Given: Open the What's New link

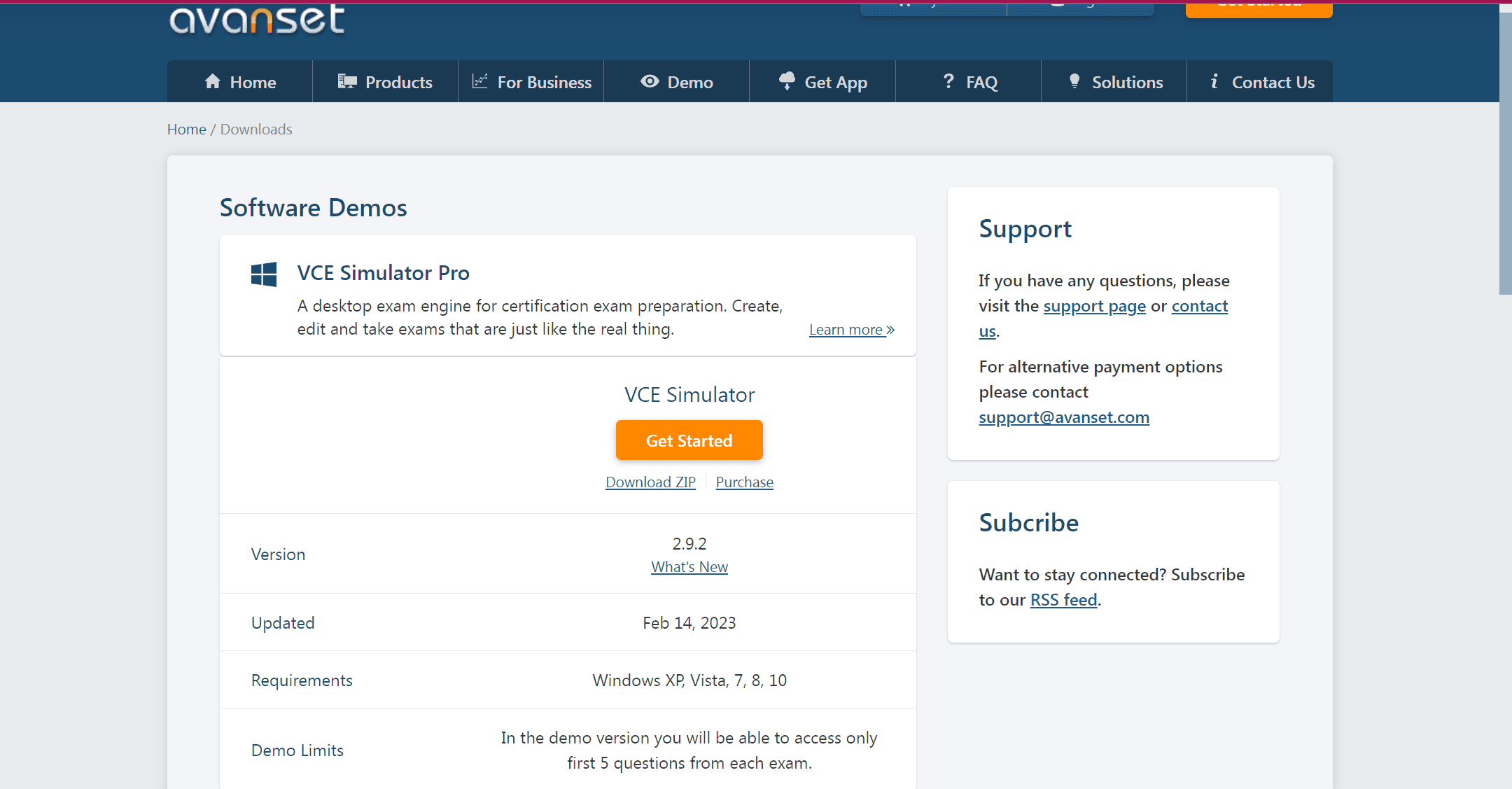Looking at the screenshot, I should pos(689,567).
